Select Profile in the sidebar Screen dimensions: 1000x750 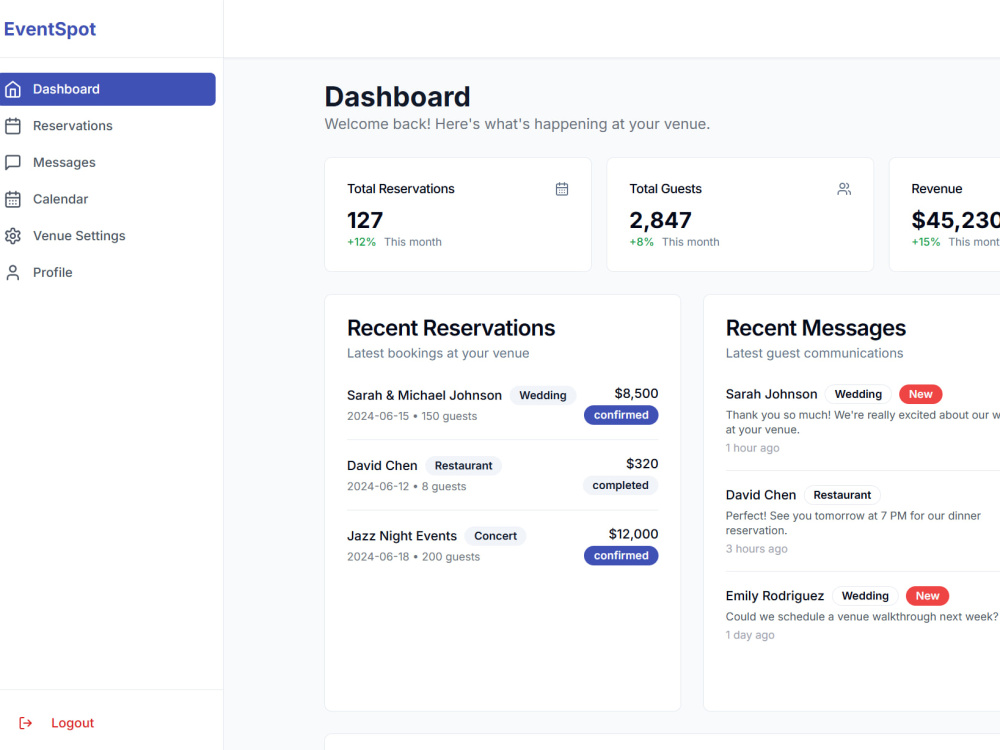coord(108,272)
